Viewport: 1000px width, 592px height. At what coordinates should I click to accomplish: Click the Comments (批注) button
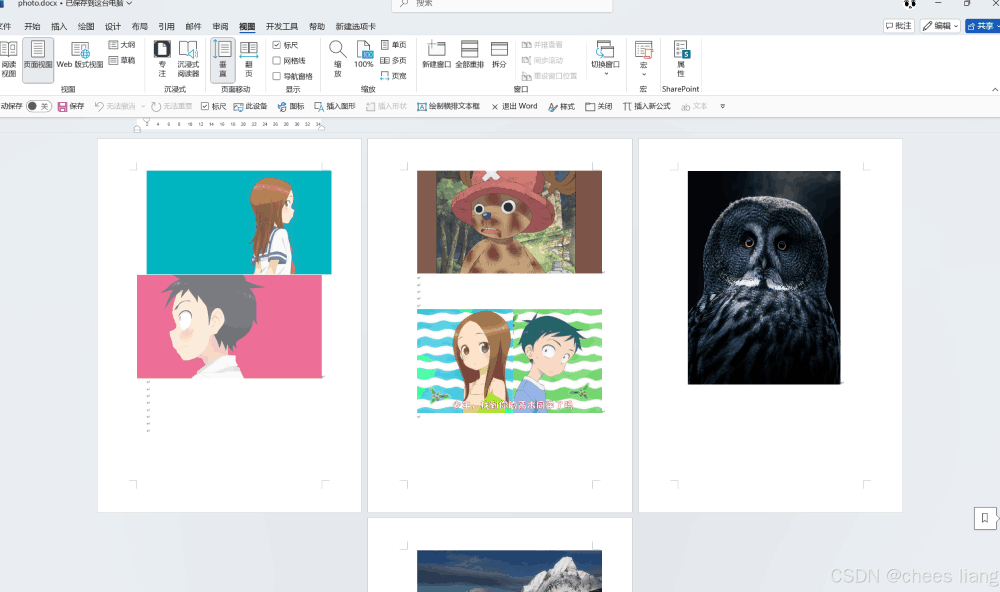coord(899,26)
